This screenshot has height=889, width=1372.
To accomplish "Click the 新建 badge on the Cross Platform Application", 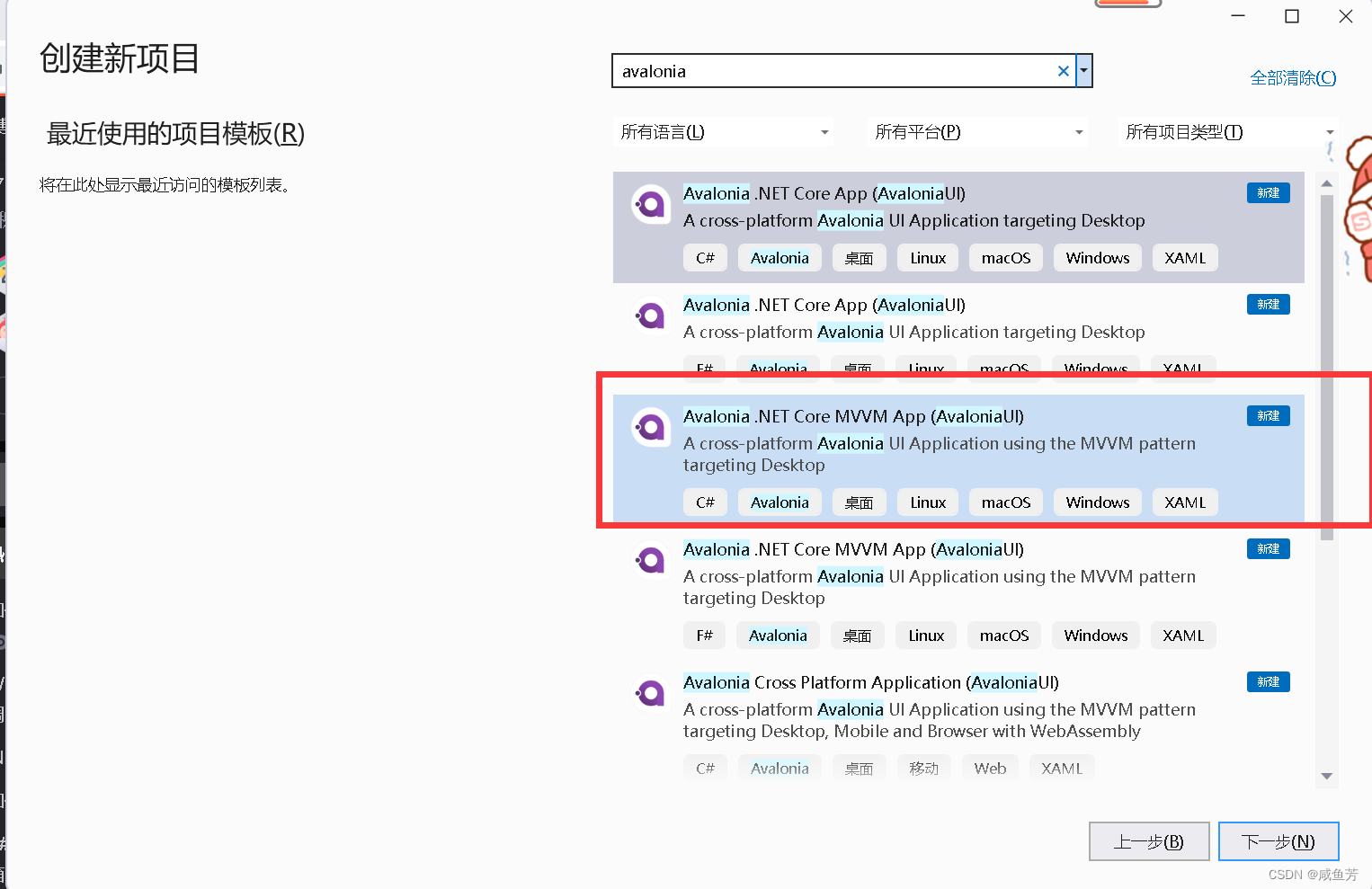I will click(x=1269, y=682).
